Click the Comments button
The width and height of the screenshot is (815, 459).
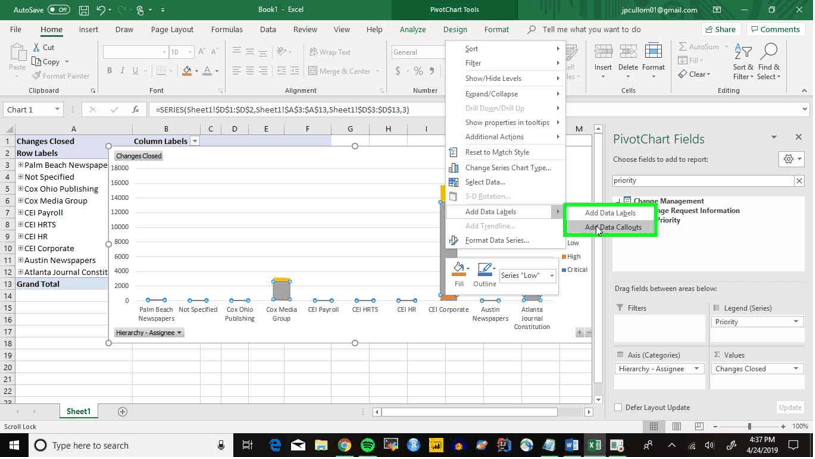pos(775,30)
